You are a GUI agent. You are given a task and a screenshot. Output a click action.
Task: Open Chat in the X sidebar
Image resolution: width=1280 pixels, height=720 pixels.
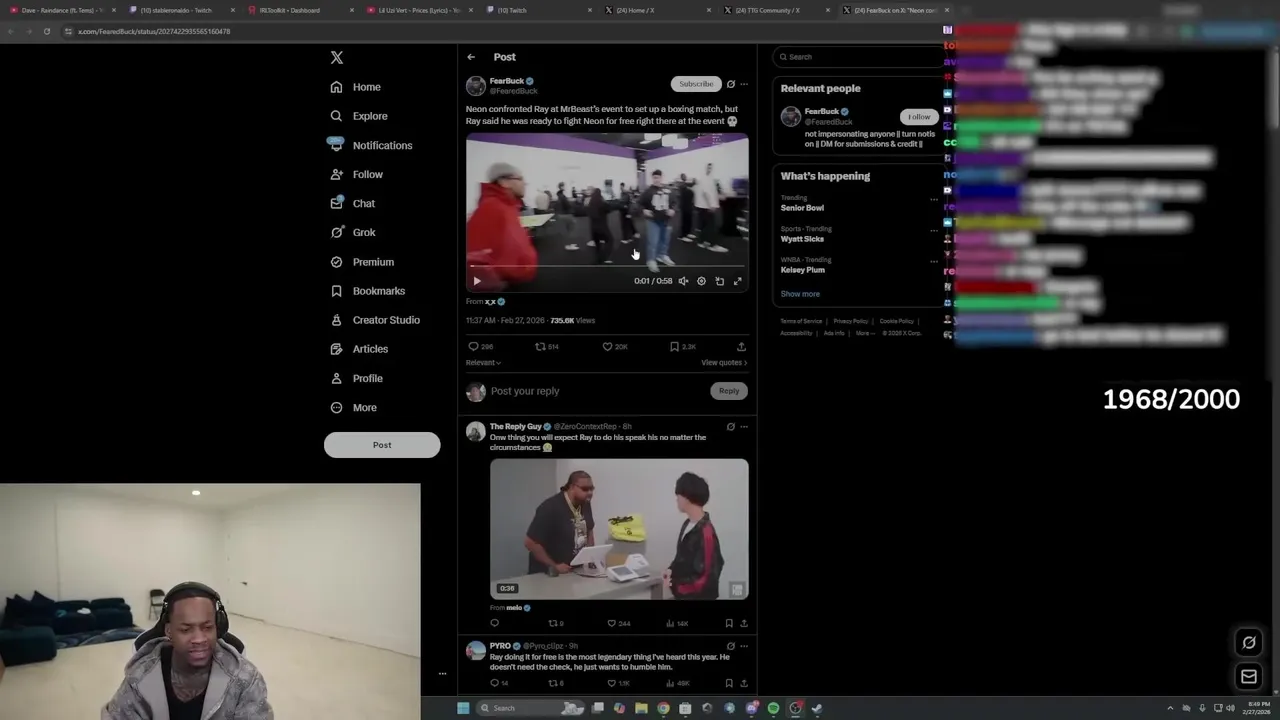(x=352, y=203)
